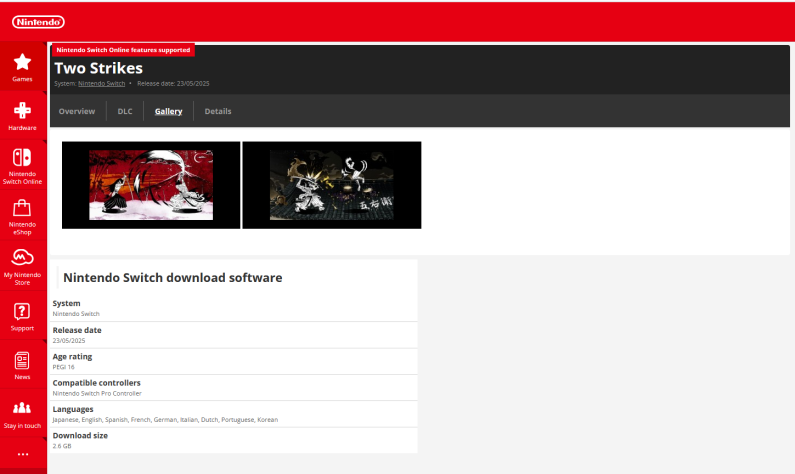Click the Two Strikes game title
The width and height of the screenshot is (795, 474).
tap(98, 68)
